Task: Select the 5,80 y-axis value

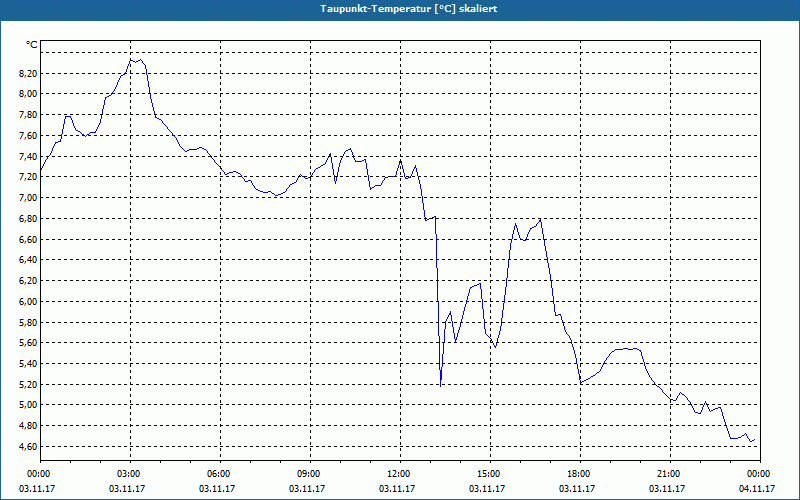Action: coord(29,322)
